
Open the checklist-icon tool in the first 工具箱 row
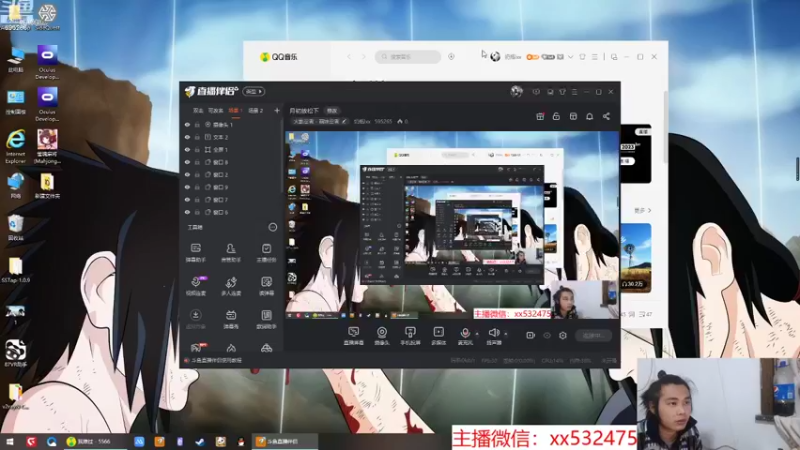tap(266, 253)
